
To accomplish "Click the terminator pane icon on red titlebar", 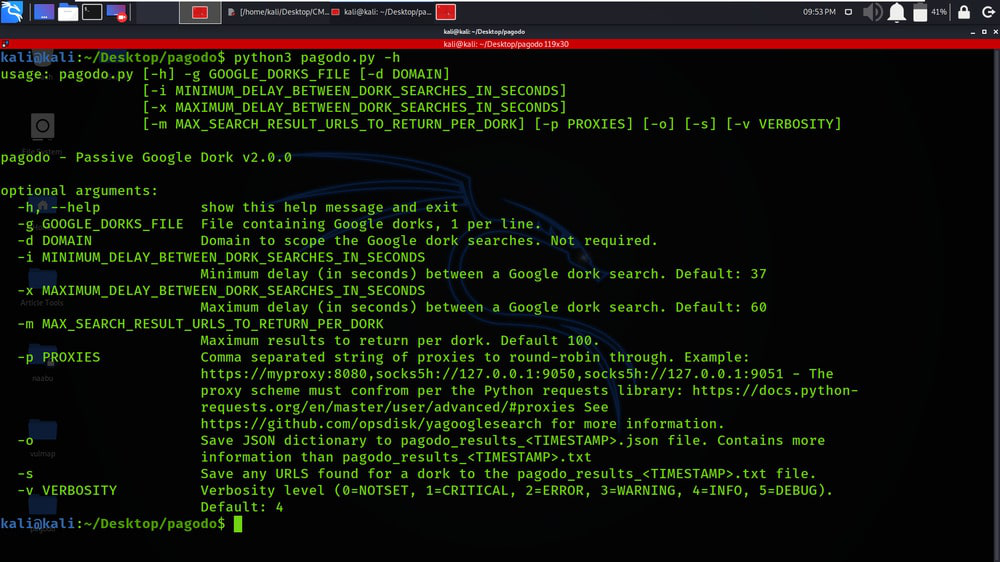I will 5,44.
